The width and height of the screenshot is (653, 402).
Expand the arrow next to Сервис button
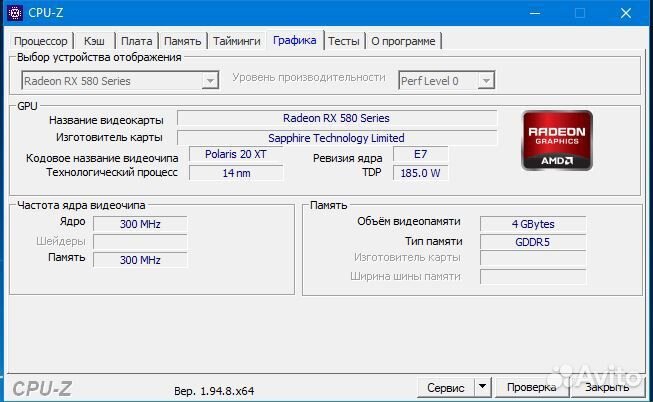click(482, 387)
